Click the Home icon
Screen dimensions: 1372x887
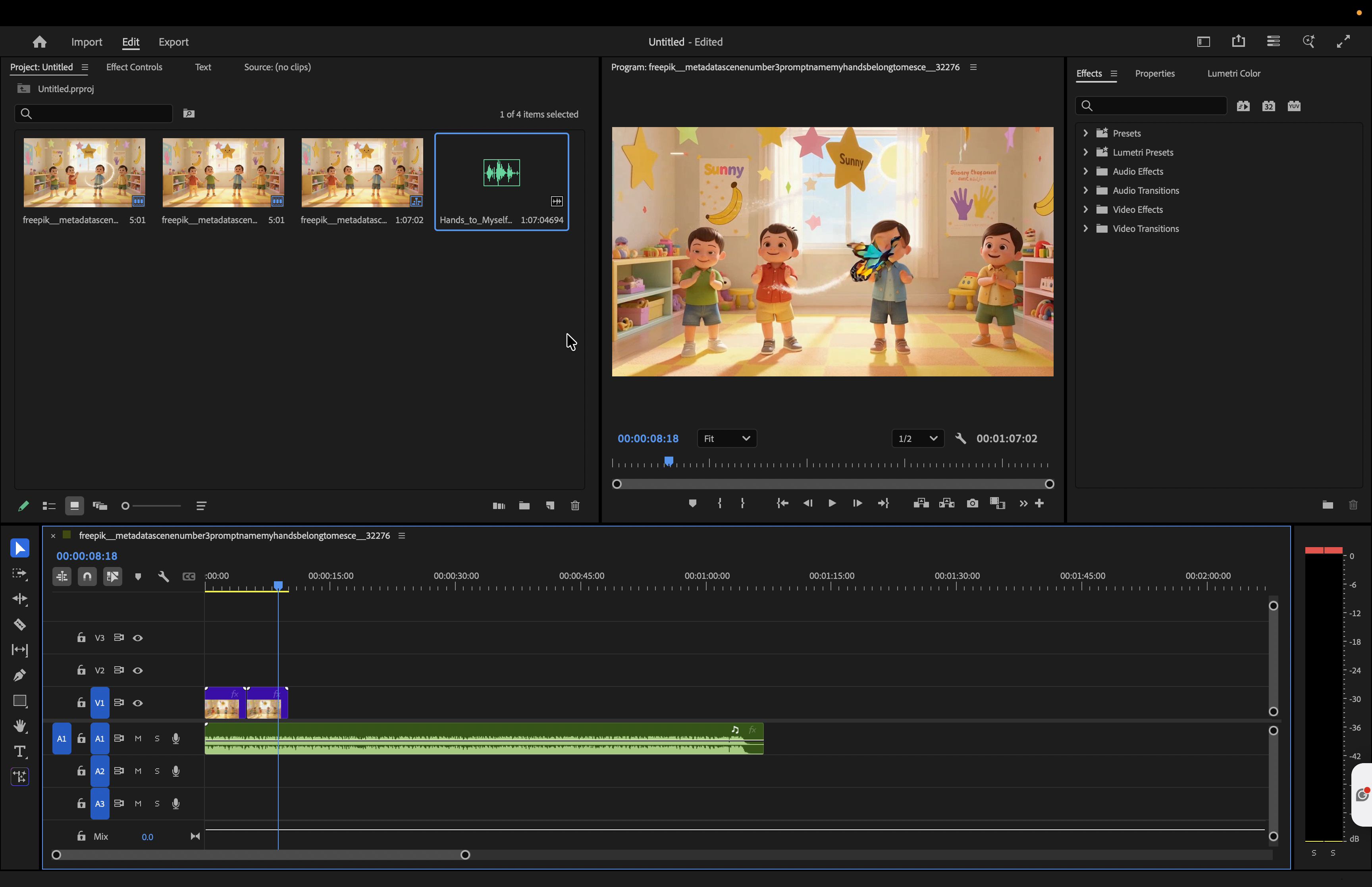(x=39, y=41)
